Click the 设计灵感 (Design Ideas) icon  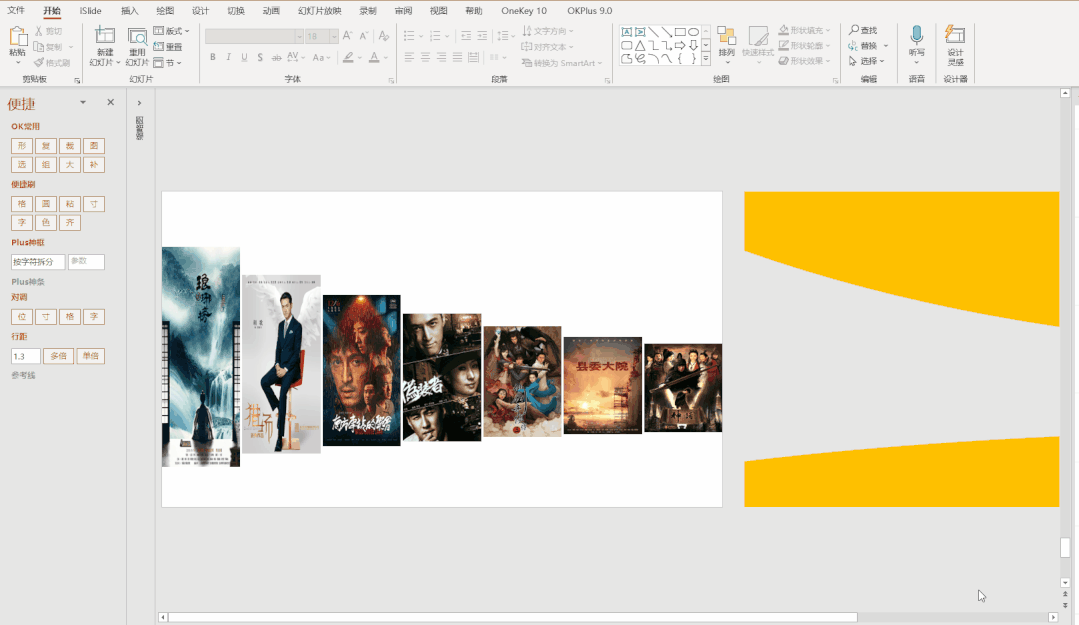pos(955,35)
